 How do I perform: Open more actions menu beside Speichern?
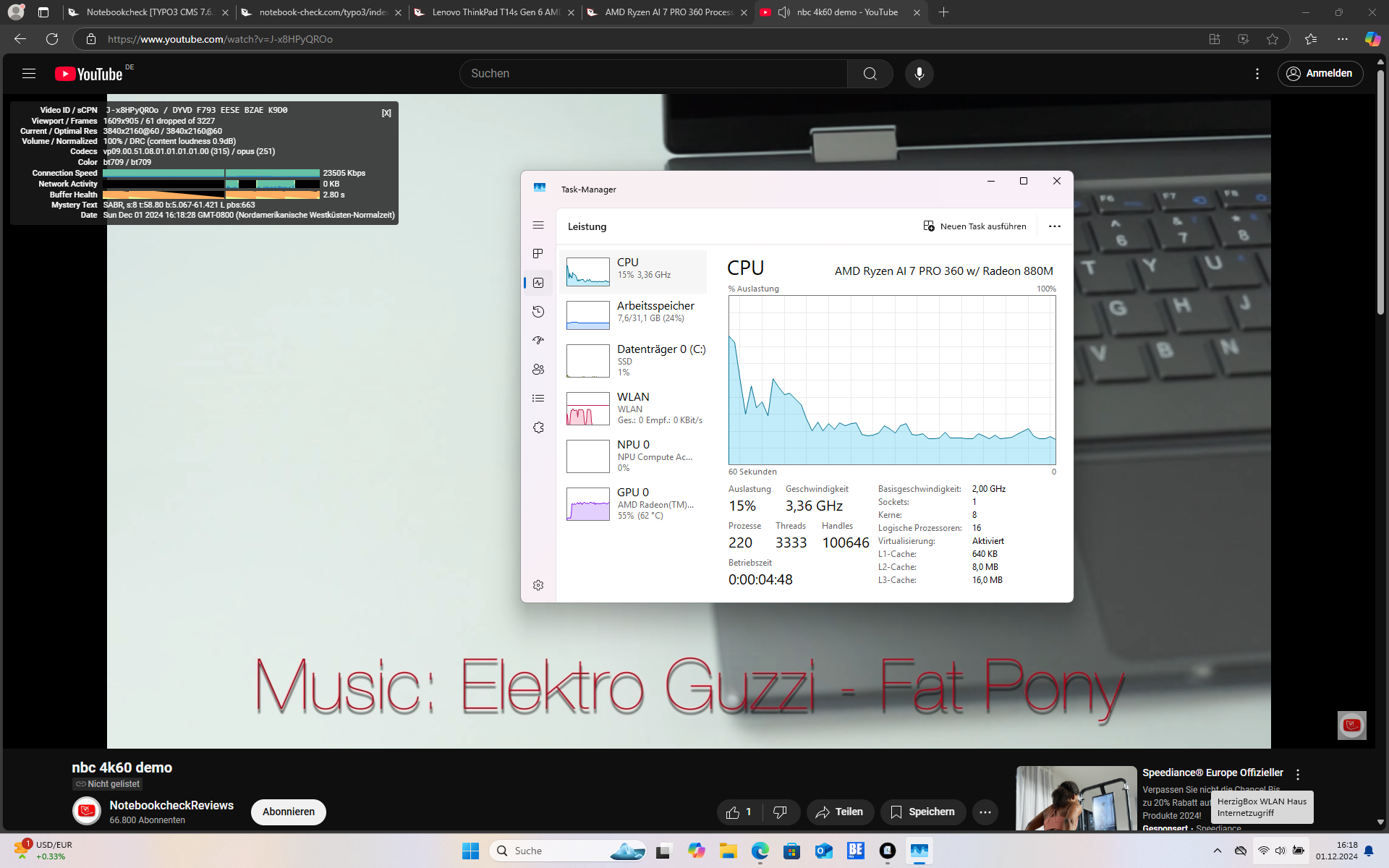[985, 812]
